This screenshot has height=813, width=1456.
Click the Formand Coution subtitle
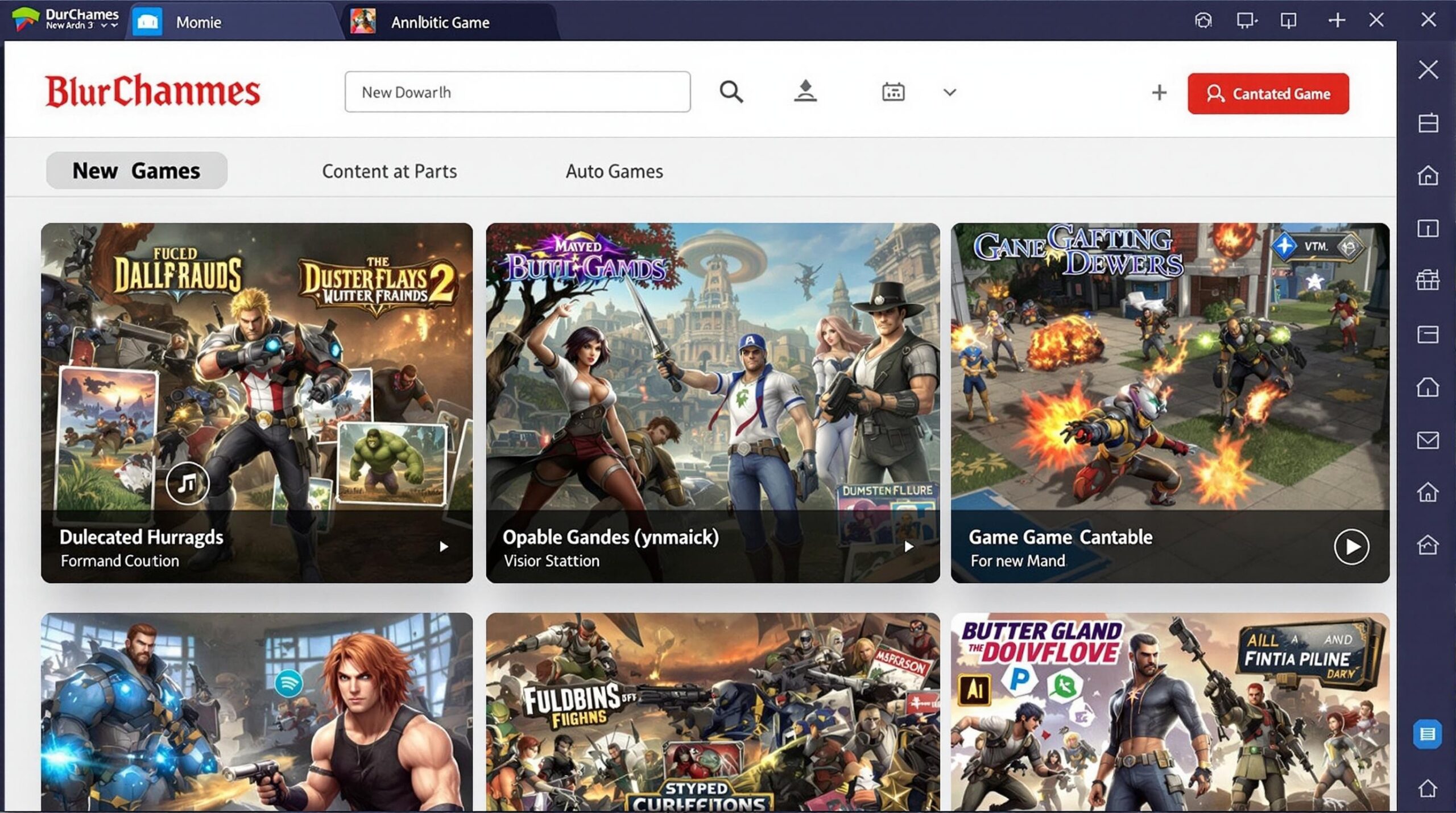pyautogui.click(x=119, y=561)
